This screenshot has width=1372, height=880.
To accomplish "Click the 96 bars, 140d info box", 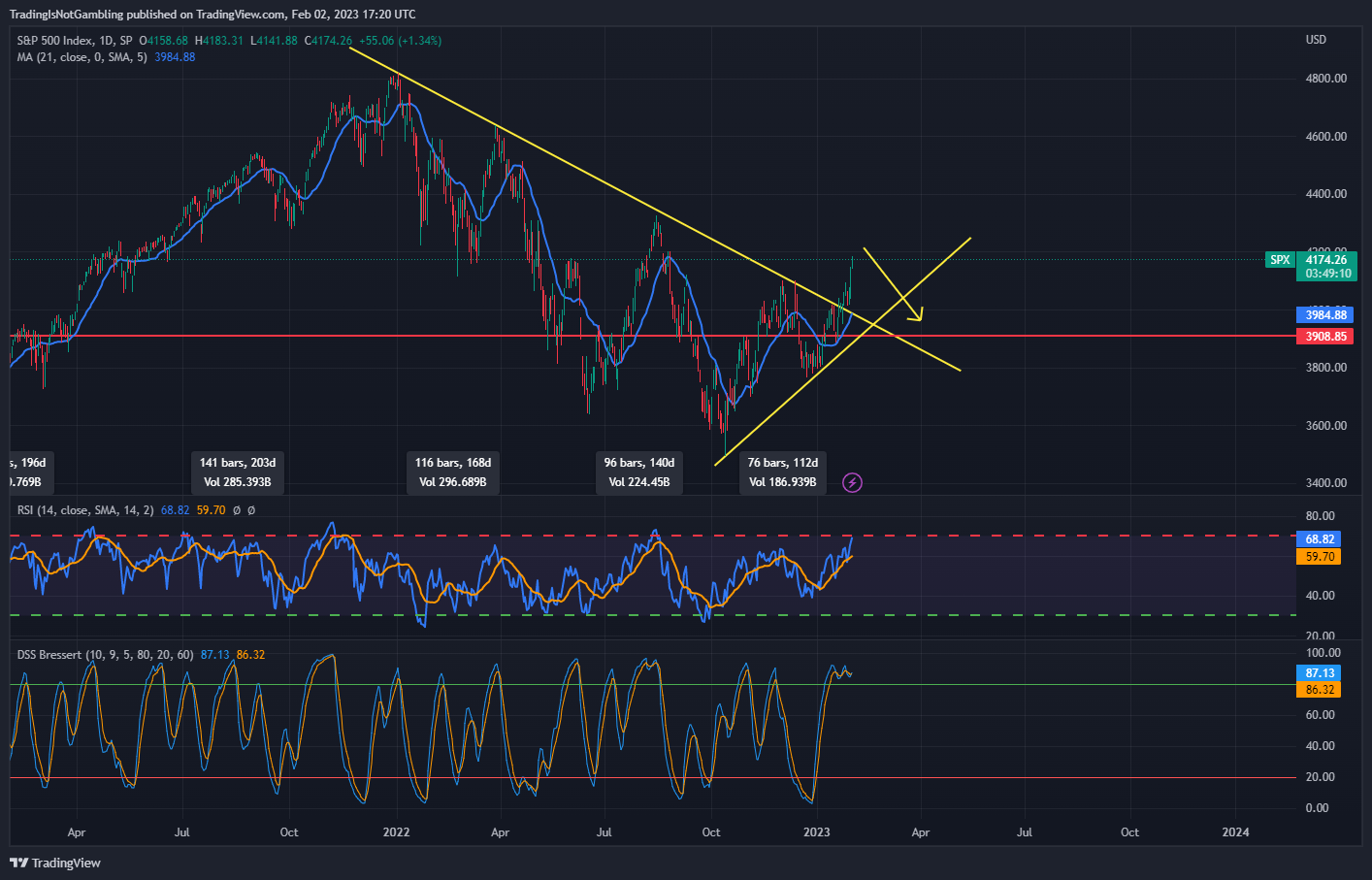I will [x=639, y=473].
